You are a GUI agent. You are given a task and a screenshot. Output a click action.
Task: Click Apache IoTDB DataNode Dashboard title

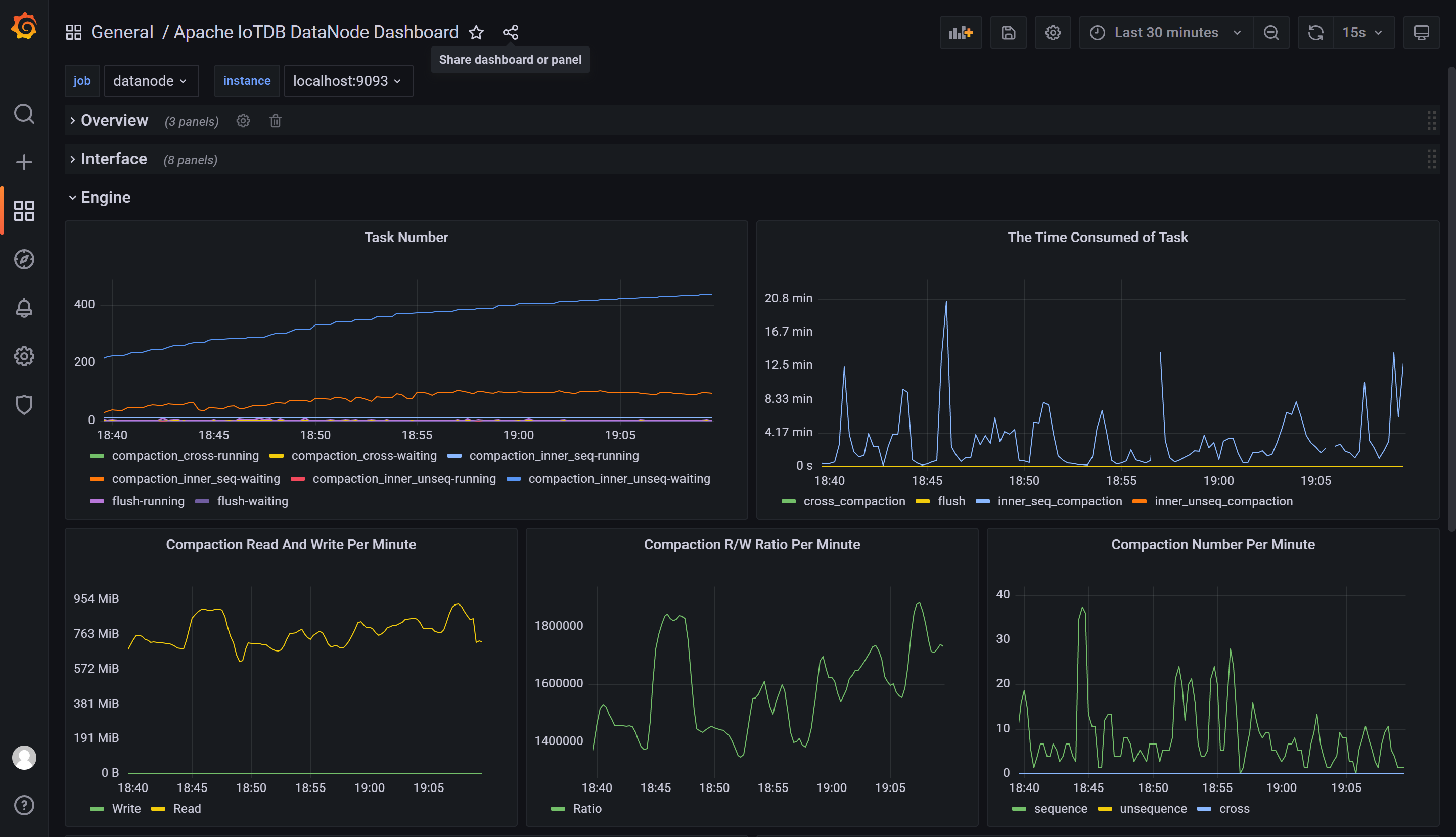tap(316, 32)
